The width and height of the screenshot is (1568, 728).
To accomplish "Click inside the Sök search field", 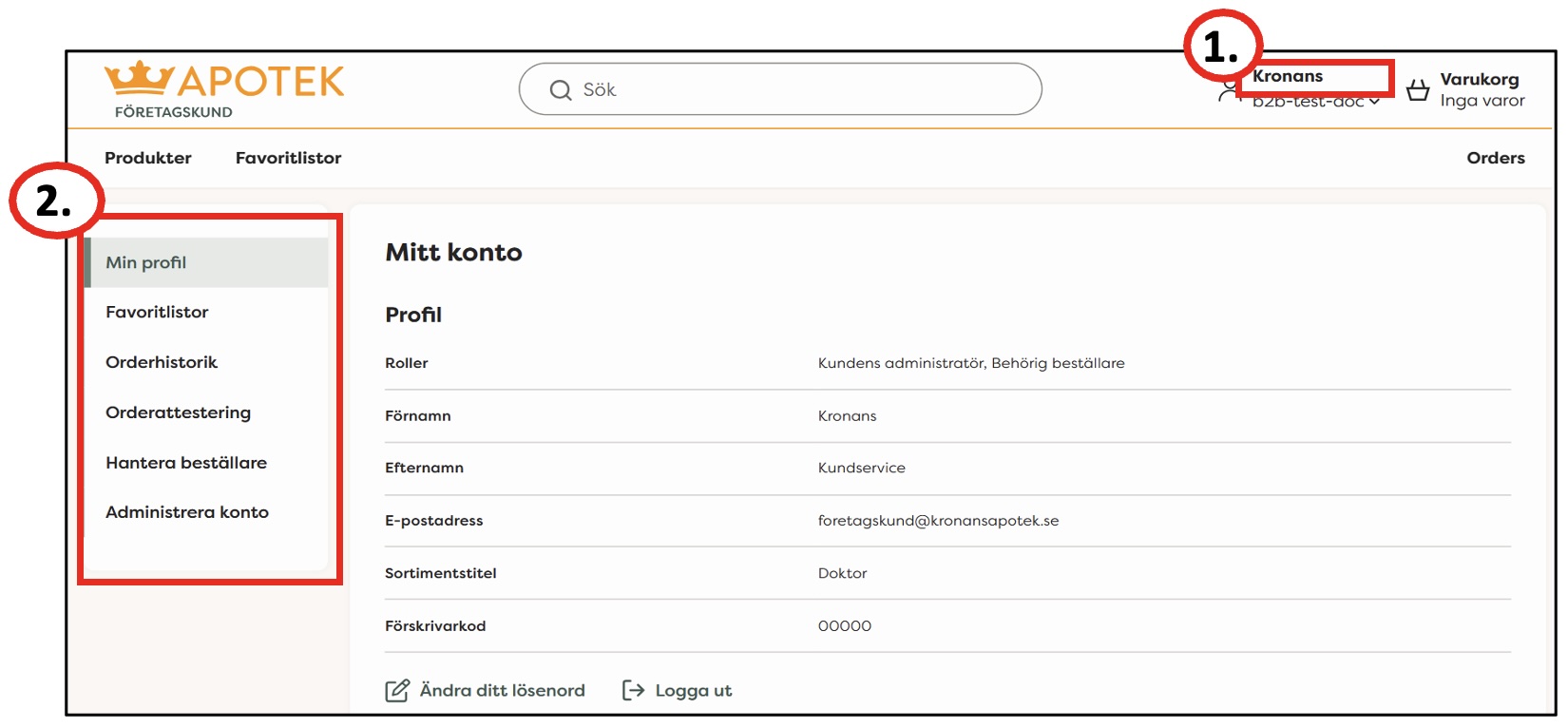I will [780, 89].
